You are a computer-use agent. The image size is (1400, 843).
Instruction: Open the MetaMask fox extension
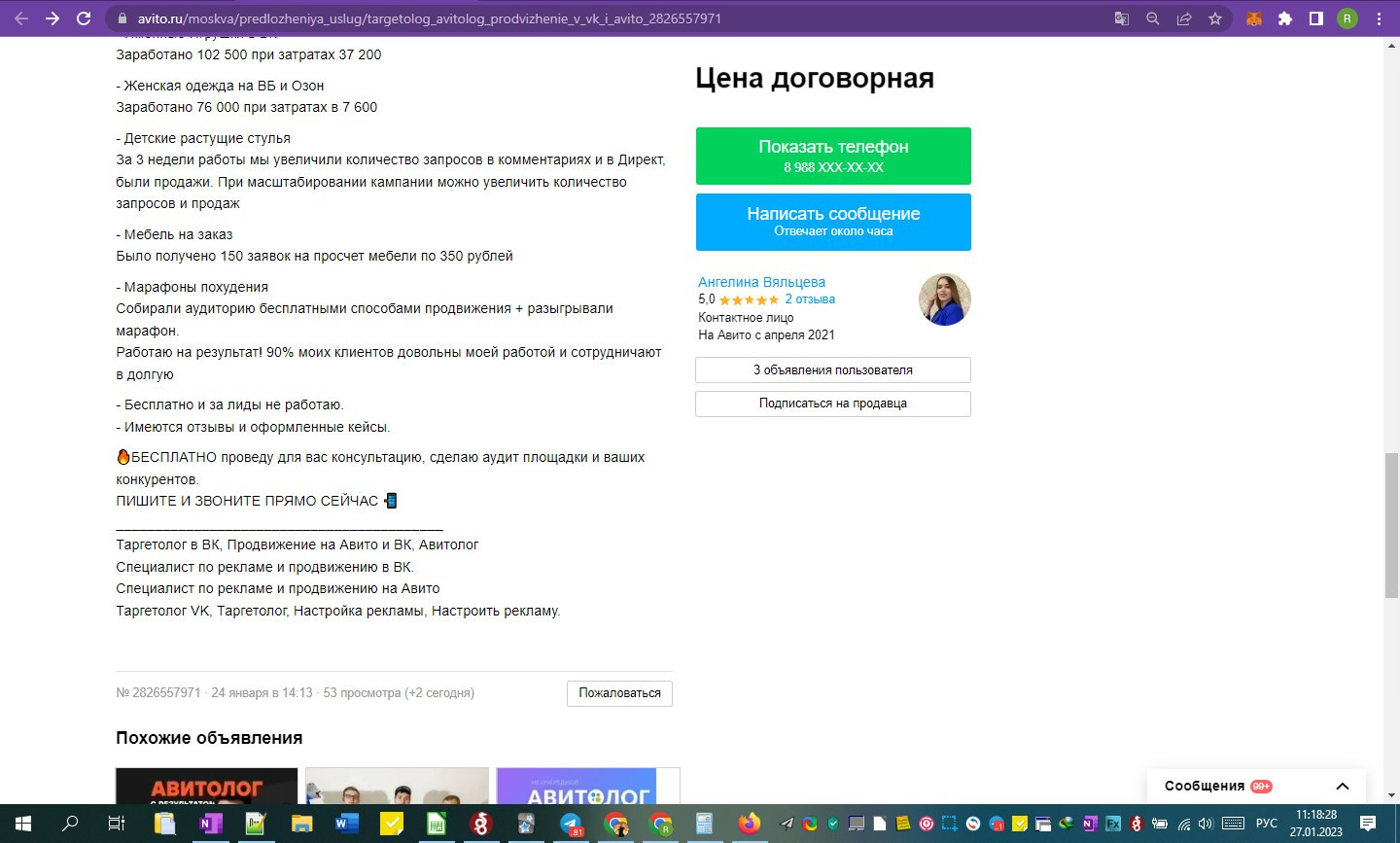pos(1254,18)
